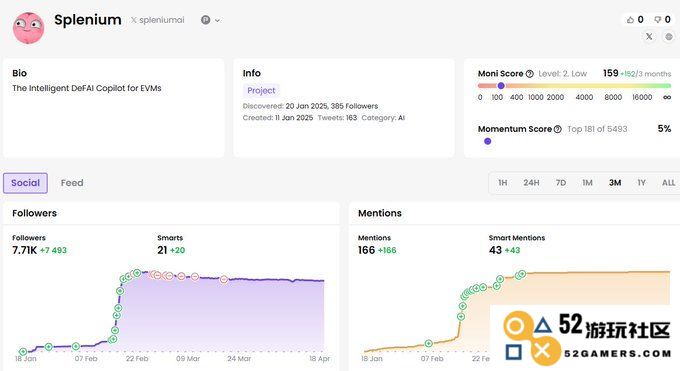
Task: Click the thumbs up vote icon
Action: click(630, 20)
